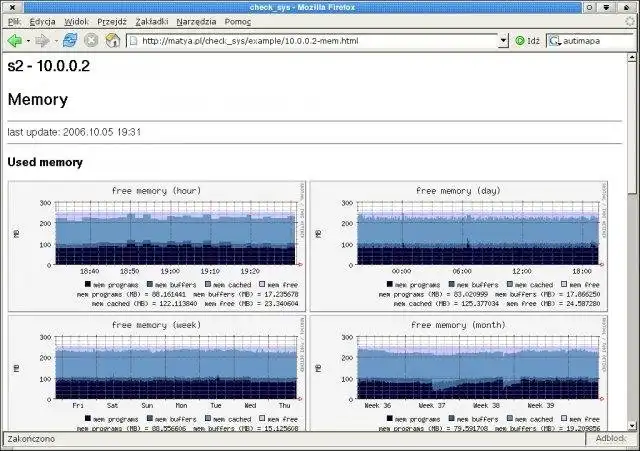Go back with the green arrow
This screenshot has height=451, width=640.
point(15,41)
